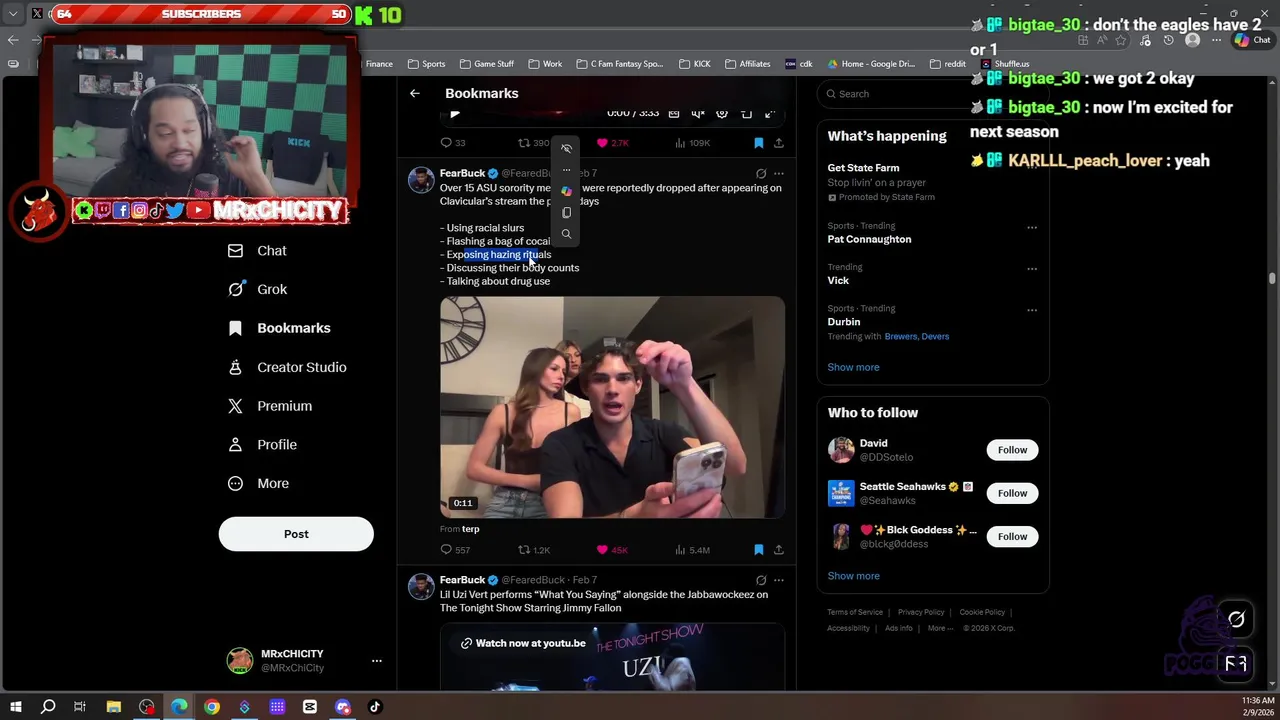Show more under Who to follow
Image resolution: width=1280 pixels, height=720 pixels.
pyautogui.click(x=853, y=576)
